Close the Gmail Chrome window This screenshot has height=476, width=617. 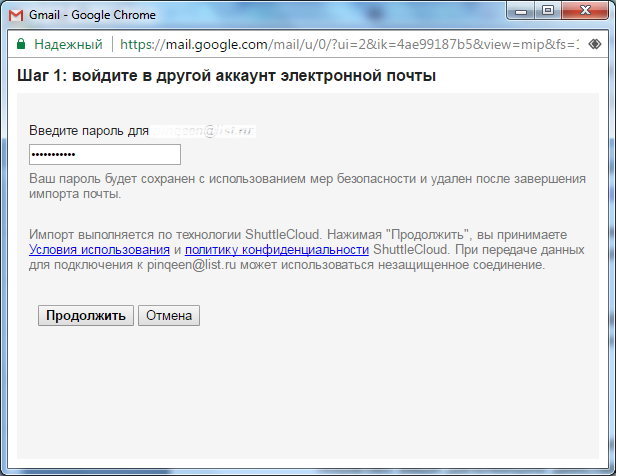pos(585,11)
